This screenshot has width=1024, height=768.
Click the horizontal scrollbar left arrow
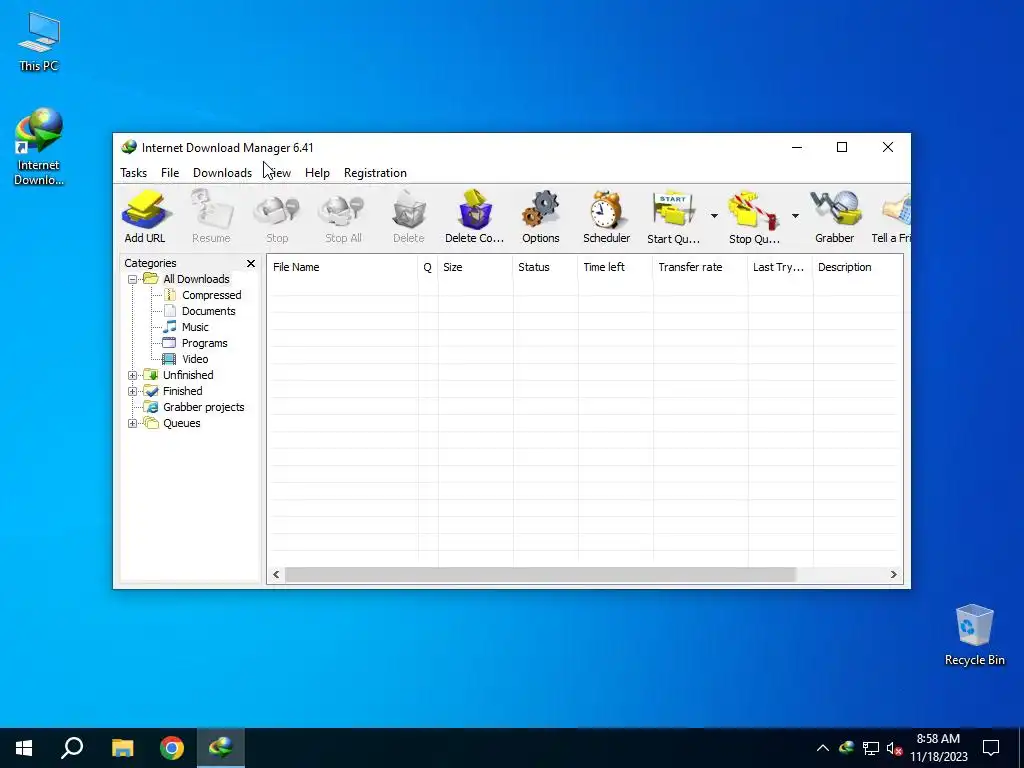276,575
